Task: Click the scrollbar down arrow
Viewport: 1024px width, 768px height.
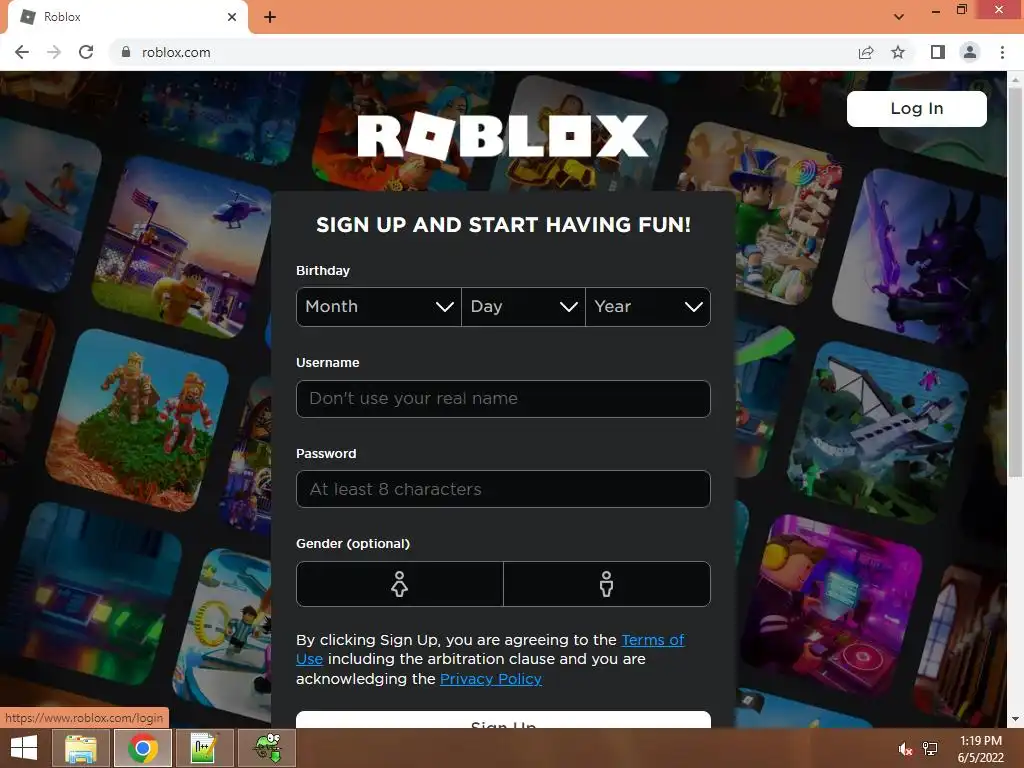Action: pos(1015,719)
